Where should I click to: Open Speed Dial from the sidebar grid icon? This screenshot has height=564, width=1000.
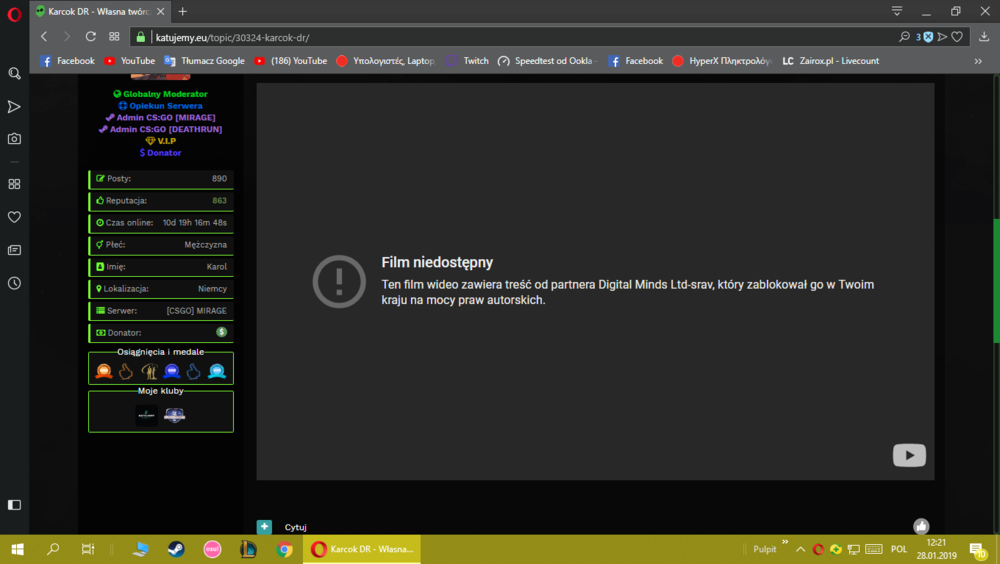14,184
